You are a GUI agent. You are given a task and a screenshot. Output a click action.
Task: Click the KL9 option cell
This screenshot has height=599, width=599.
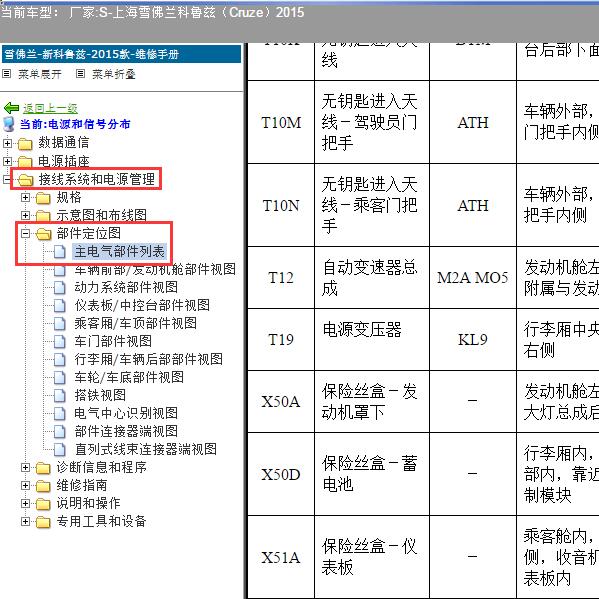pos(473,339)
